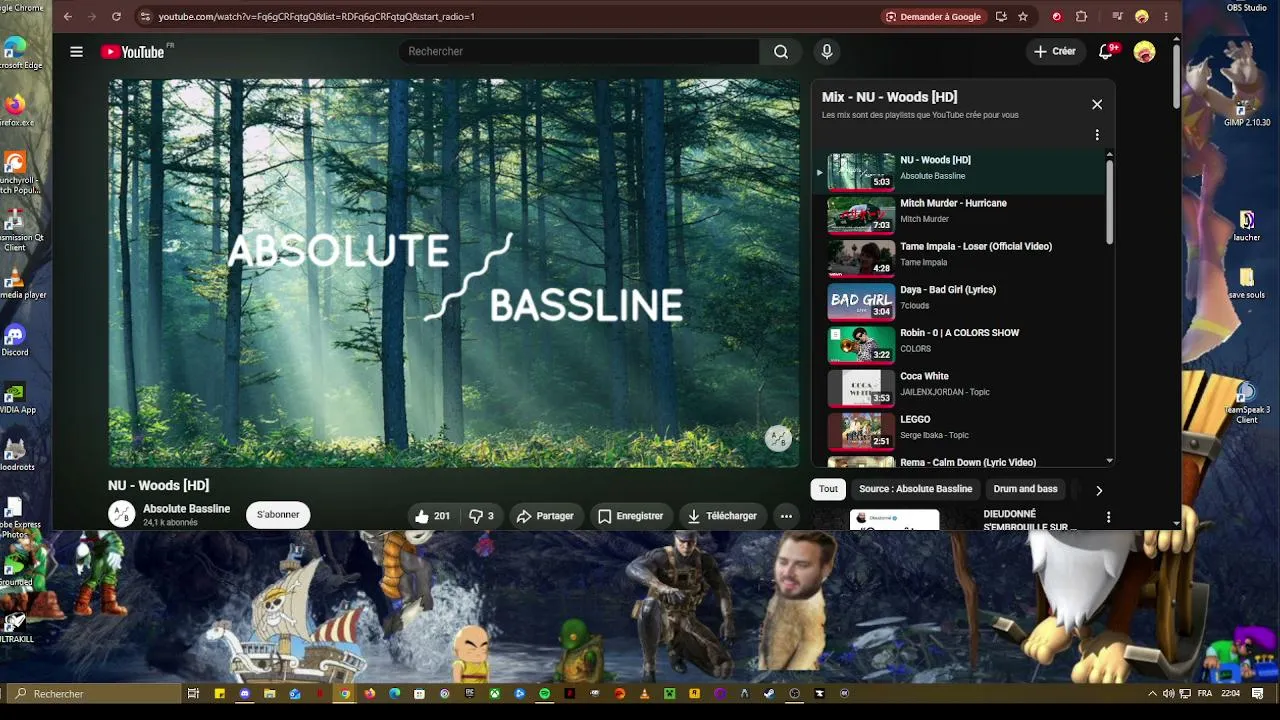Click the Chrome icon in the taskbar
Image resolution: width=1280 pixels, height=720 pixels.
(x=345, y=693)
